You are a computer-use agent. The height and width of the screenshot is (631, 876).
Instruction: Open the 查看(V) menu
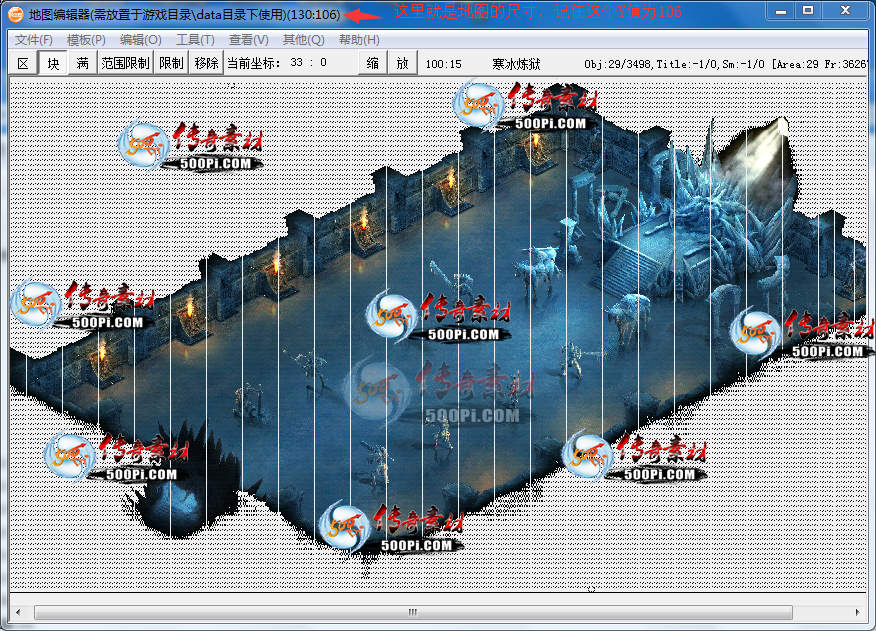click(249, 40)
